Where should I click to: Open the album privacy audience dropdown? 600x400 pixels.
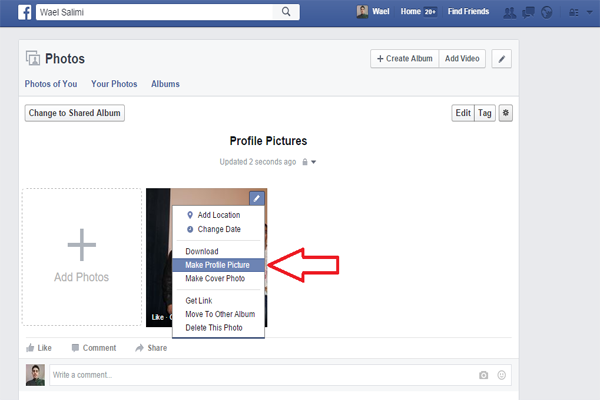point(309,162)
